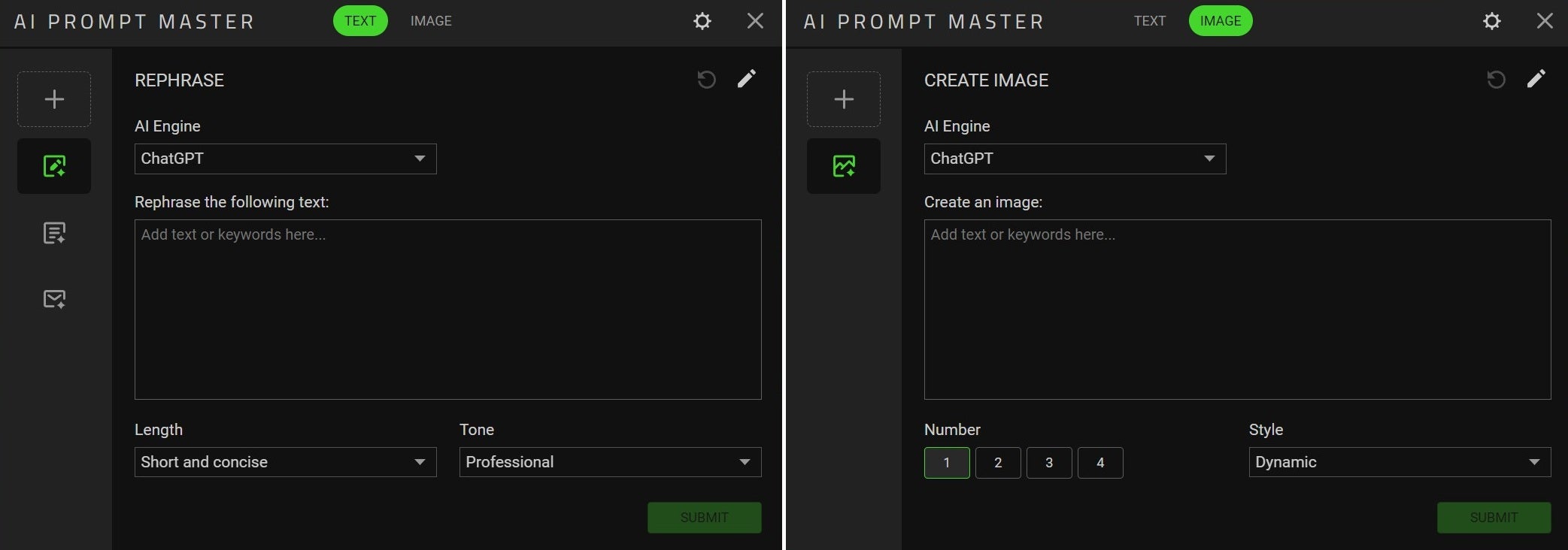Screen dimensions: 1568x550
Task: Select the Rephrase prompt icon in left sidebar
Action: click(x=54, y=166)
